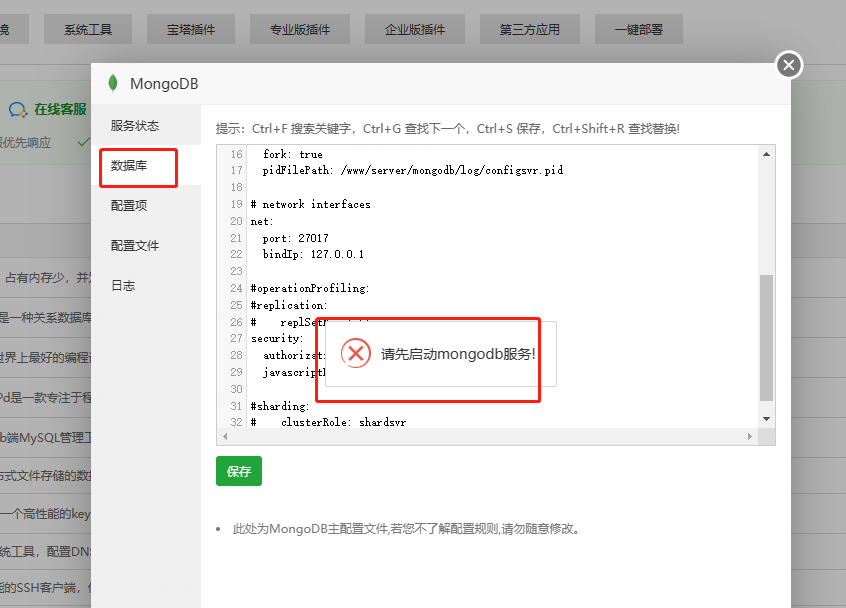Select the 专业版插件 category tab
The image size is (846, 608).
(300, 29)
